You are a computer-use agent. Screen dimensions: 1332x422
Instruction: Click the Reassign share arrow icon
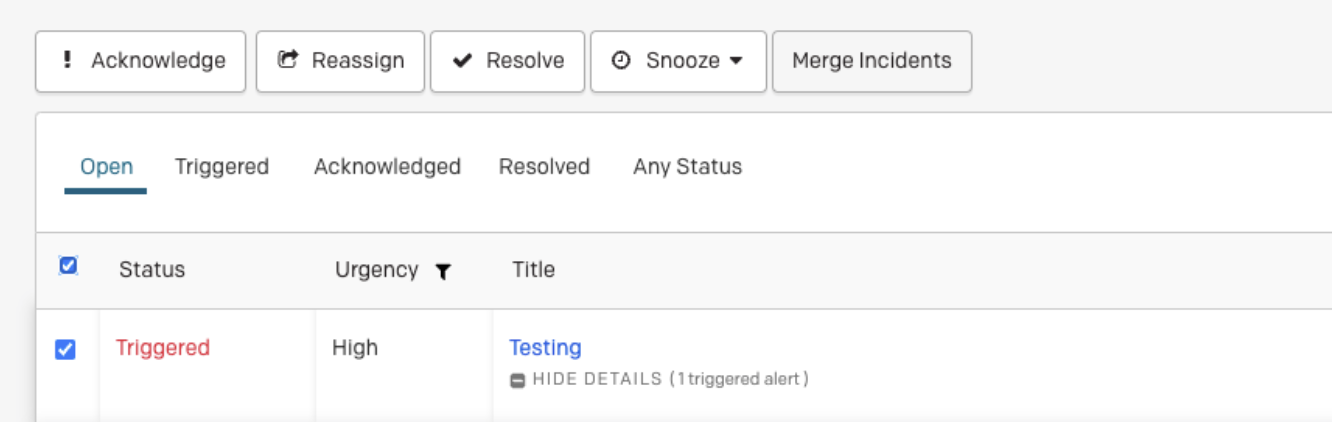click(x=288, y=61)
